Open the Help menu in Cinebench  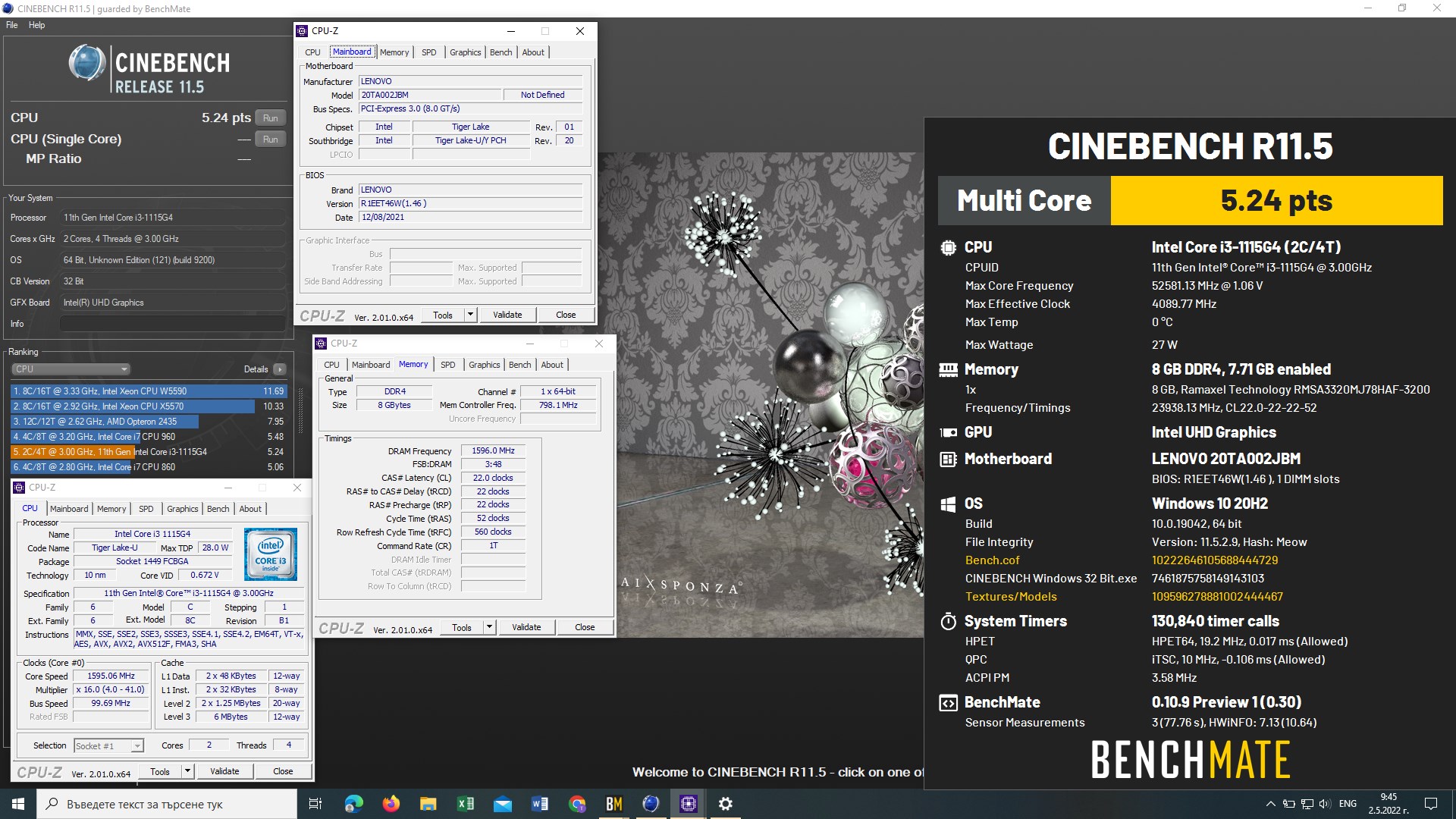[x=36, y=25]
